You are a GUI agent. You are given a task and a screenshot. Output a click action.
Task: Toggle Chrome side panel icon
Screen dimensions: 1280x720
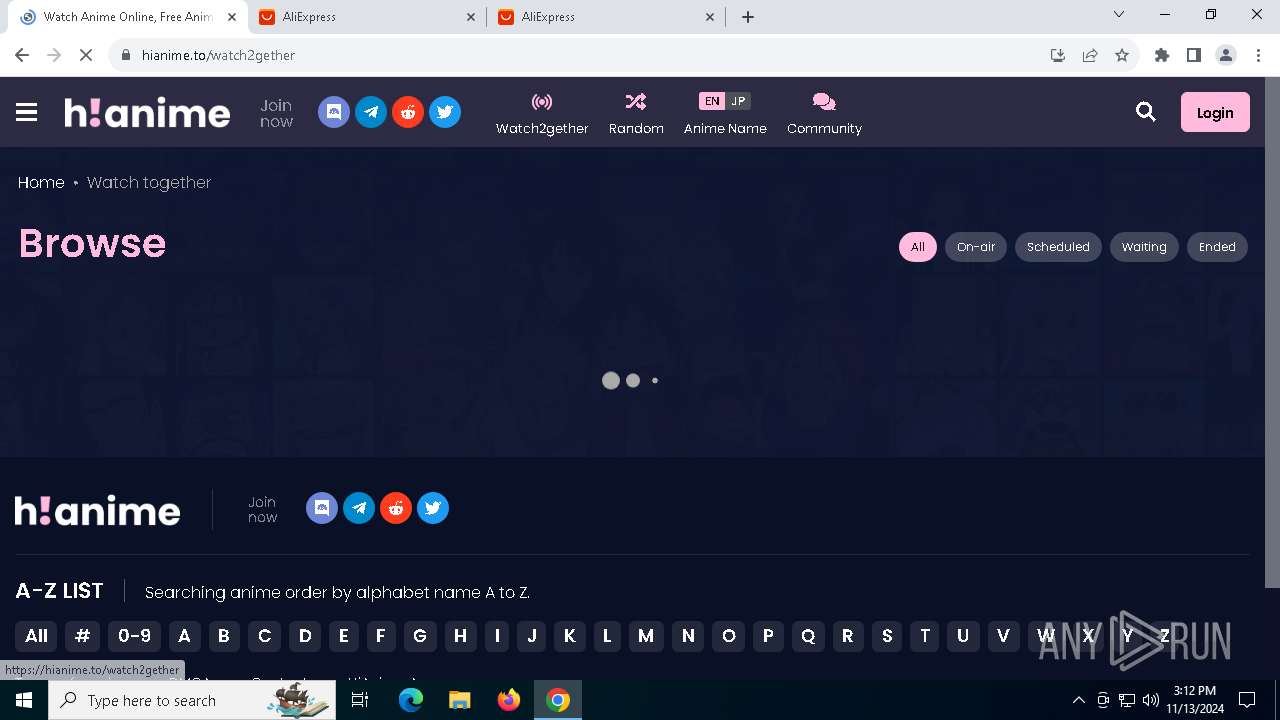click(x=1194, y=55)
